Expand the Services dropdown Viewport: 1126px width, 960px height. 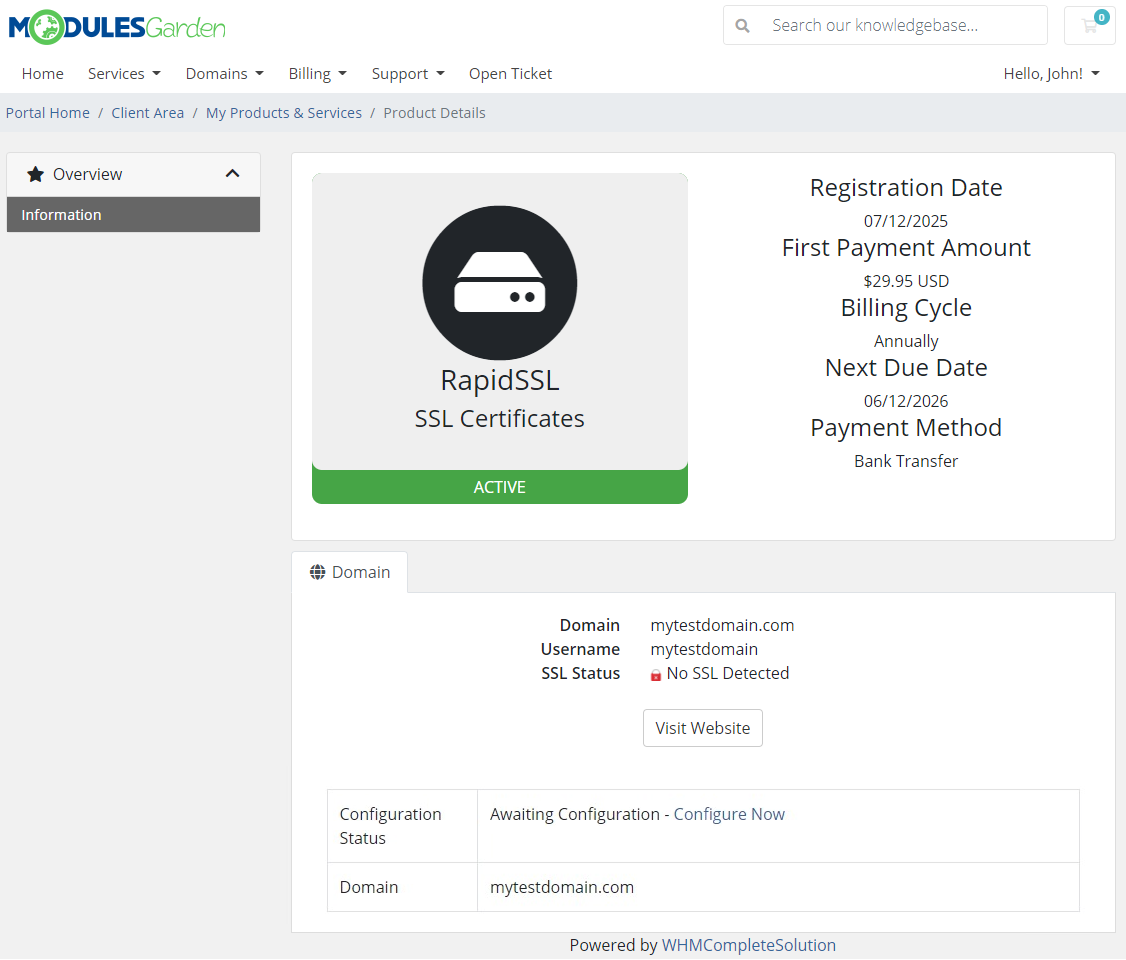click(x=124, y=73)
